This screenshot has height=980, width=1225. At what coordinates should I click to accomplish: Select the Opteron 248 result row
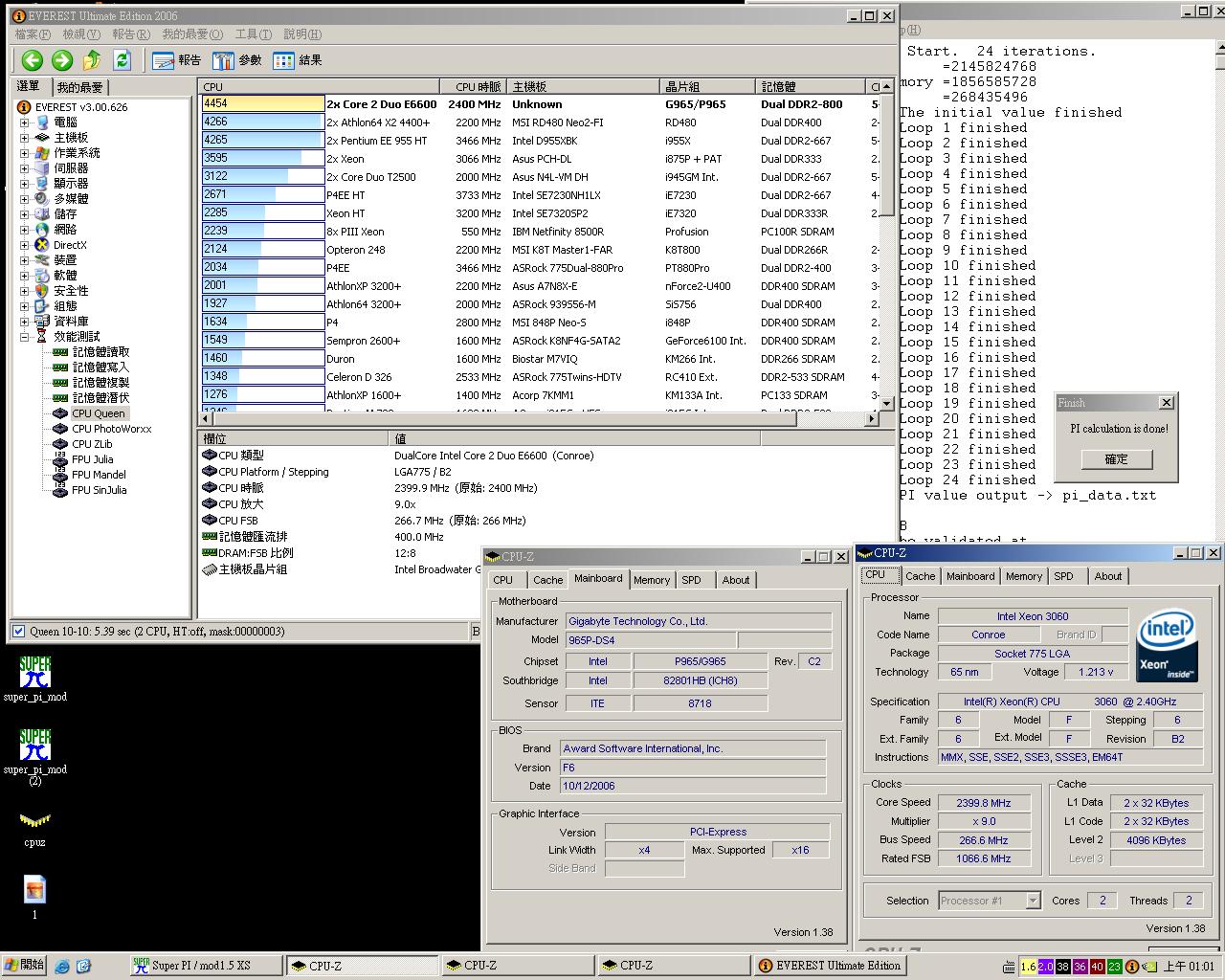pyautogui.click(x=538, y=250)
